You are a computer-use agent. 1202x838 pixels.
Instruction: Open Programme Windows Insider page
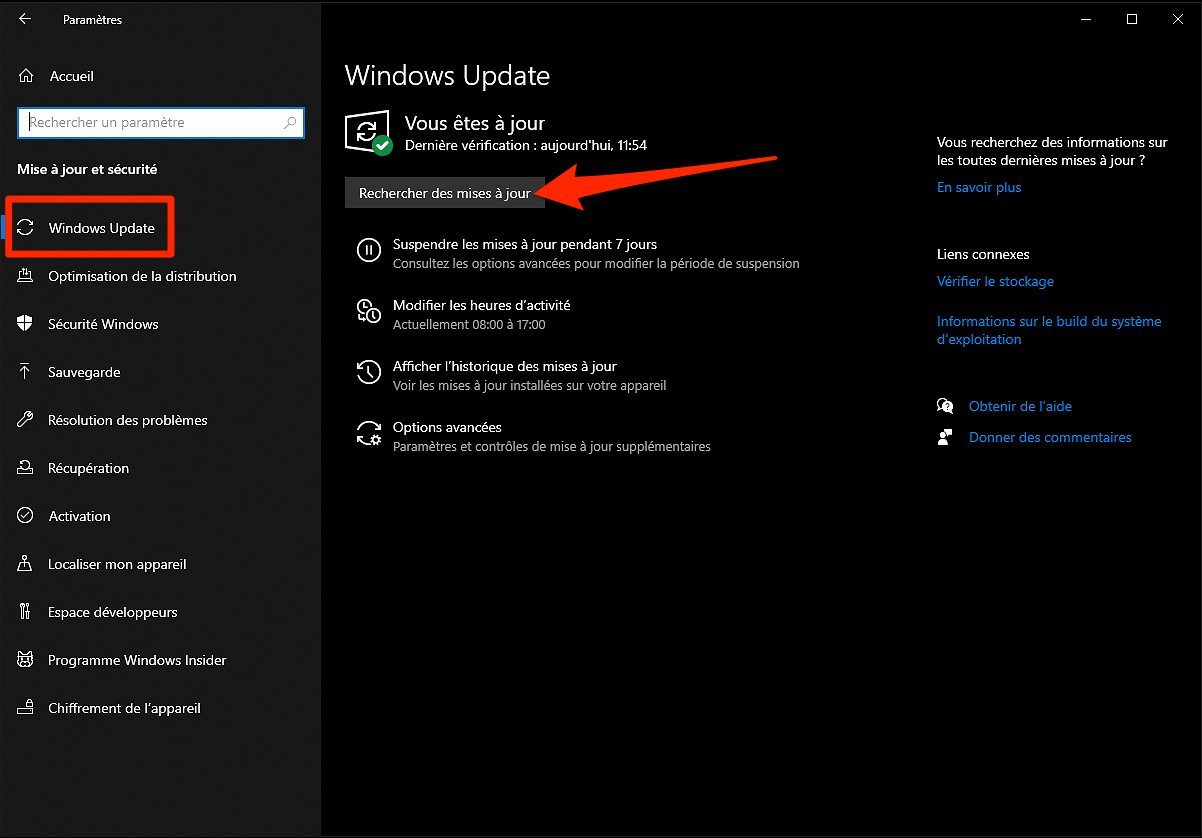[x=137, y=660]
